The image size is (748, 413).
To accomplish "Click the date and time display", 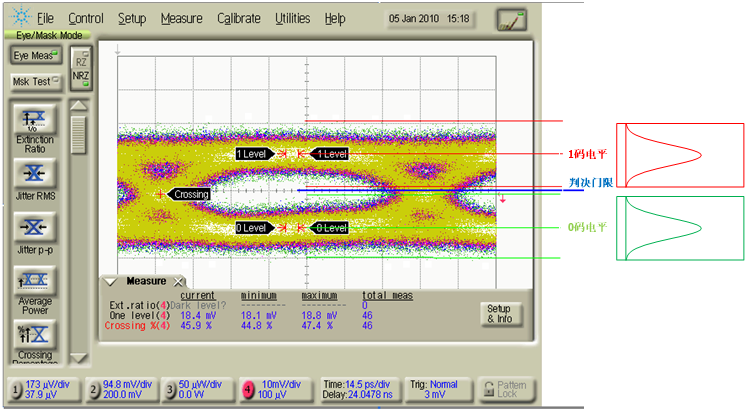I will pyautogui.click(x=429, y=19).
